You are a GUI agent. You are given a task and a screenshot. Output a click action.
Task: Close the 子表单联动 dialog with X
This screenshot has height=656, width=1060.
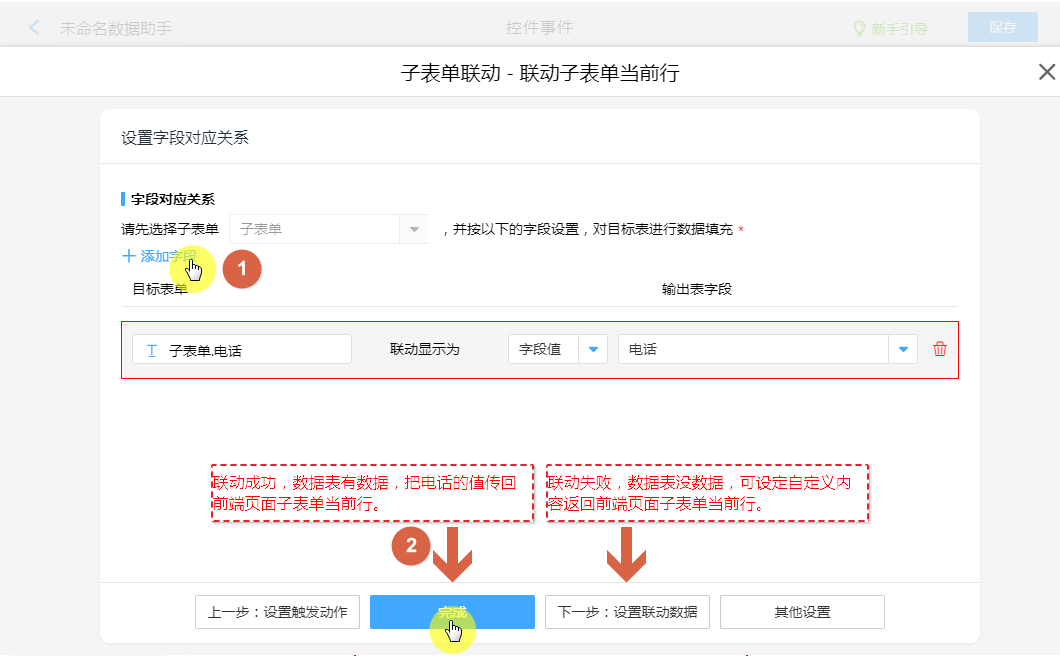[x=1046, y=72]
